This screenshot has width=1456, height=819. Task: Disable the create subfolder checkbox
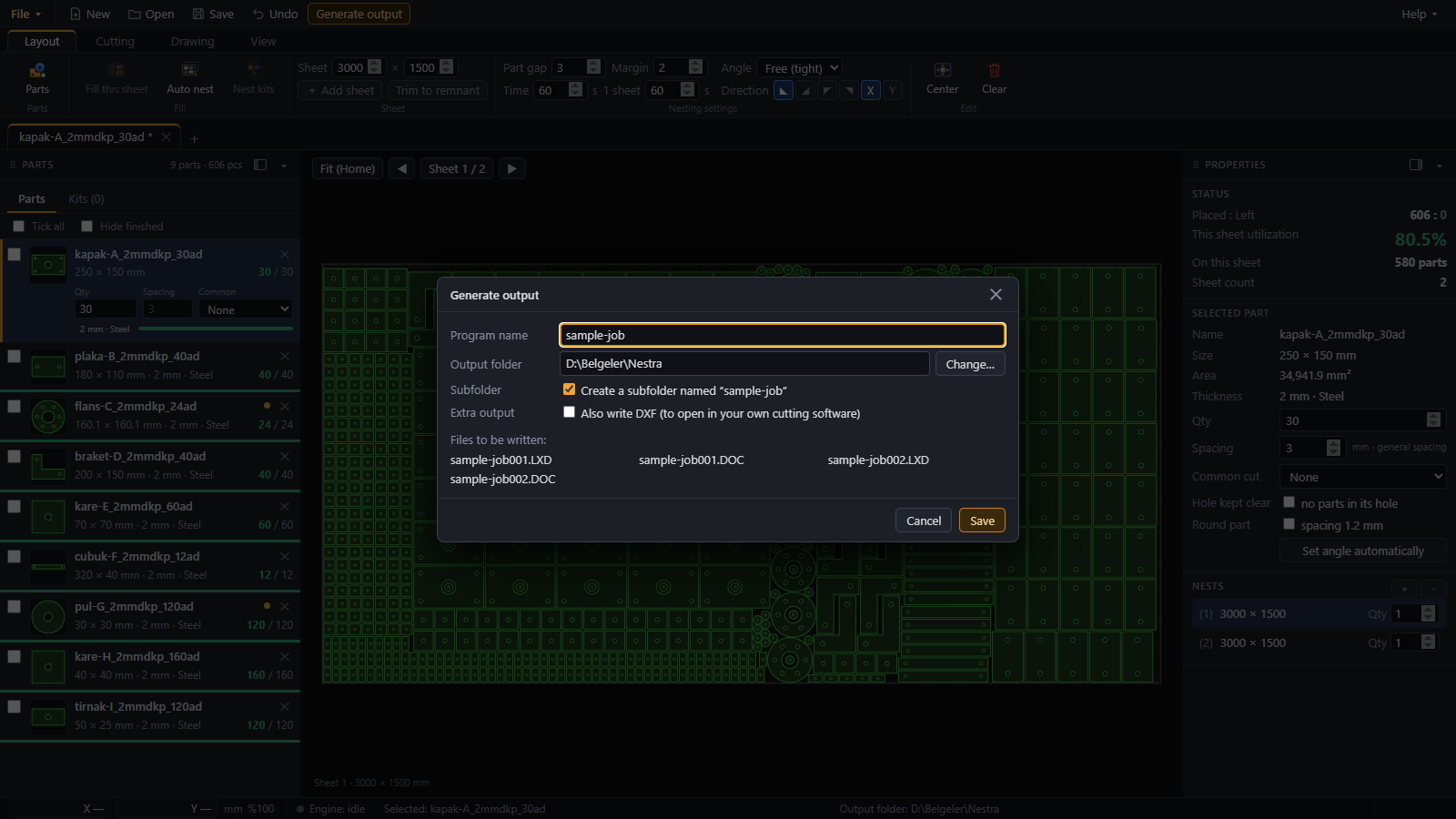click(569, 389)
